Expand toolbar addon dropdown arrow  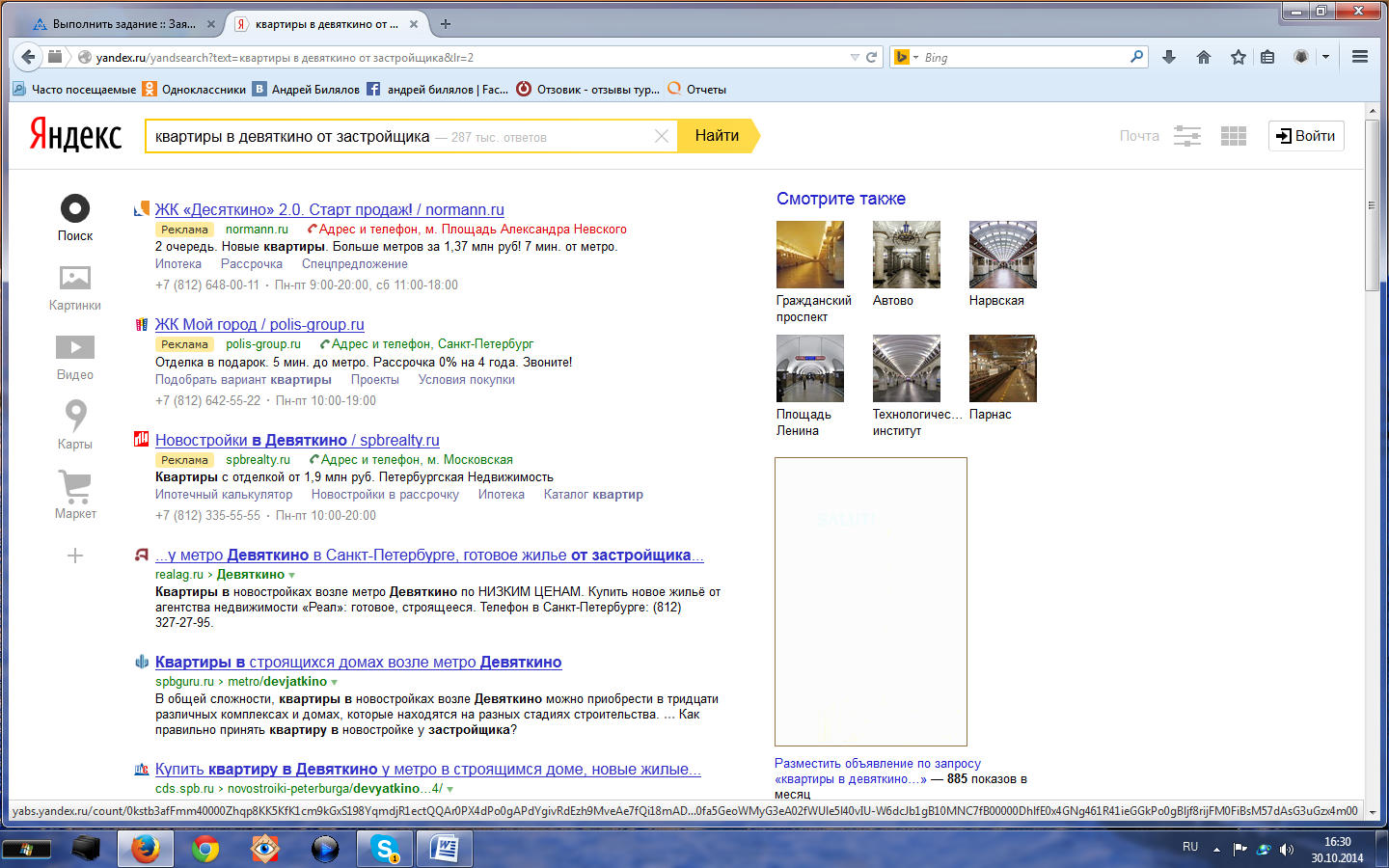click(1325, 57)
